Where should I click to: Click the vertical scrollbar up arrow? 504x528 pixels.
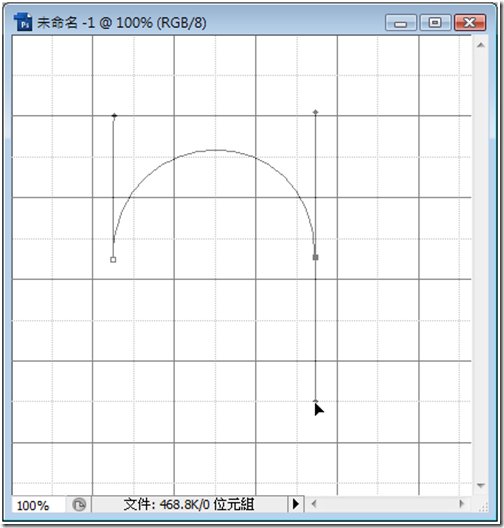481,45
